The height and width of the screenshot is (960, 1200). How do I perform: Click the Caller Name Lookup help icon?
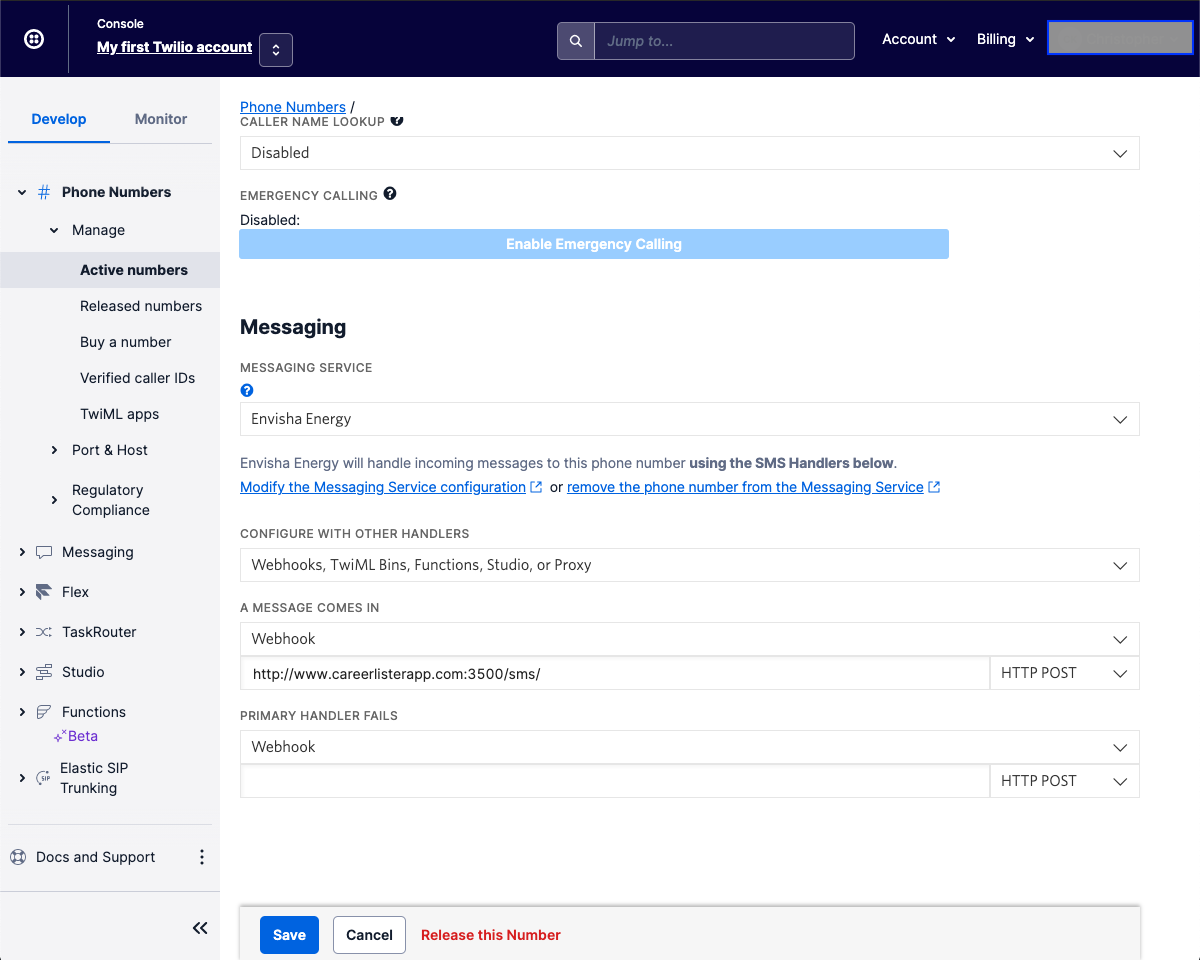coord(397,120)
